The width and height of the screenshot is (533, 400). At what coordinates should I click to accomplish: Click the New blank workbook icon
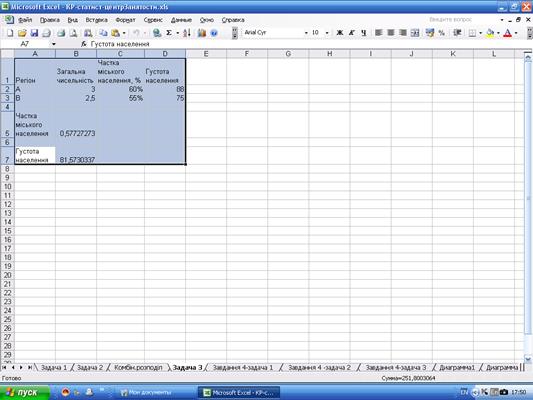point(10,33)
